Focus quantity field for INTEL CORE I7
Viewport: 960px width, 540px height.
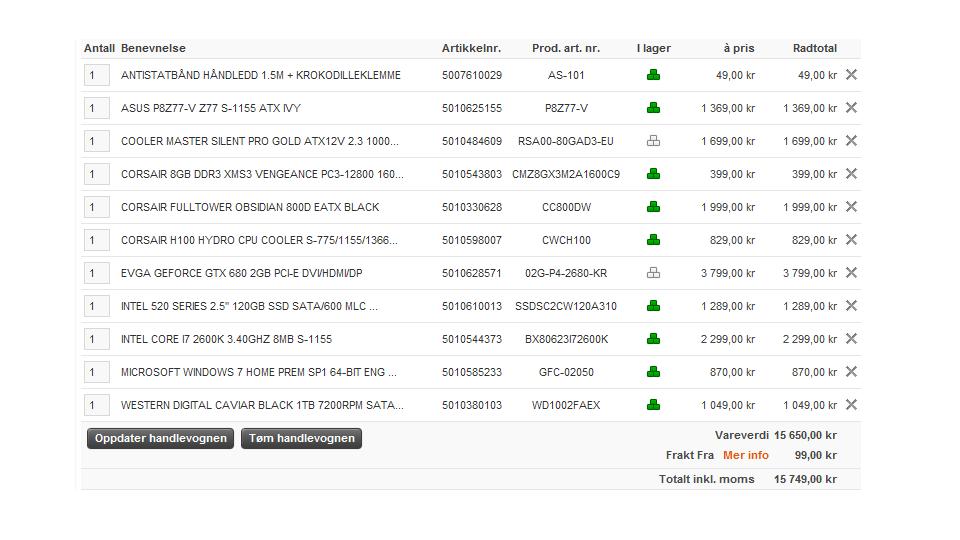(x=97, y=340)
